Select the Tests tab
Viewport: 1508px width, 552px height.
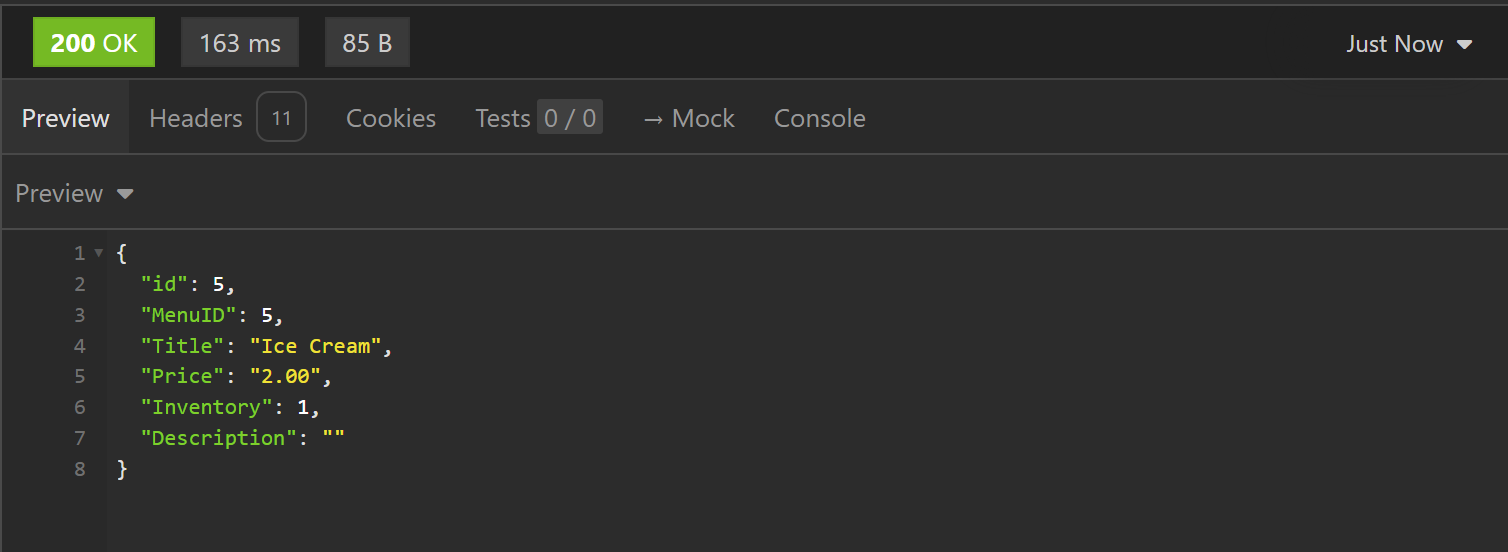(502, 118)
